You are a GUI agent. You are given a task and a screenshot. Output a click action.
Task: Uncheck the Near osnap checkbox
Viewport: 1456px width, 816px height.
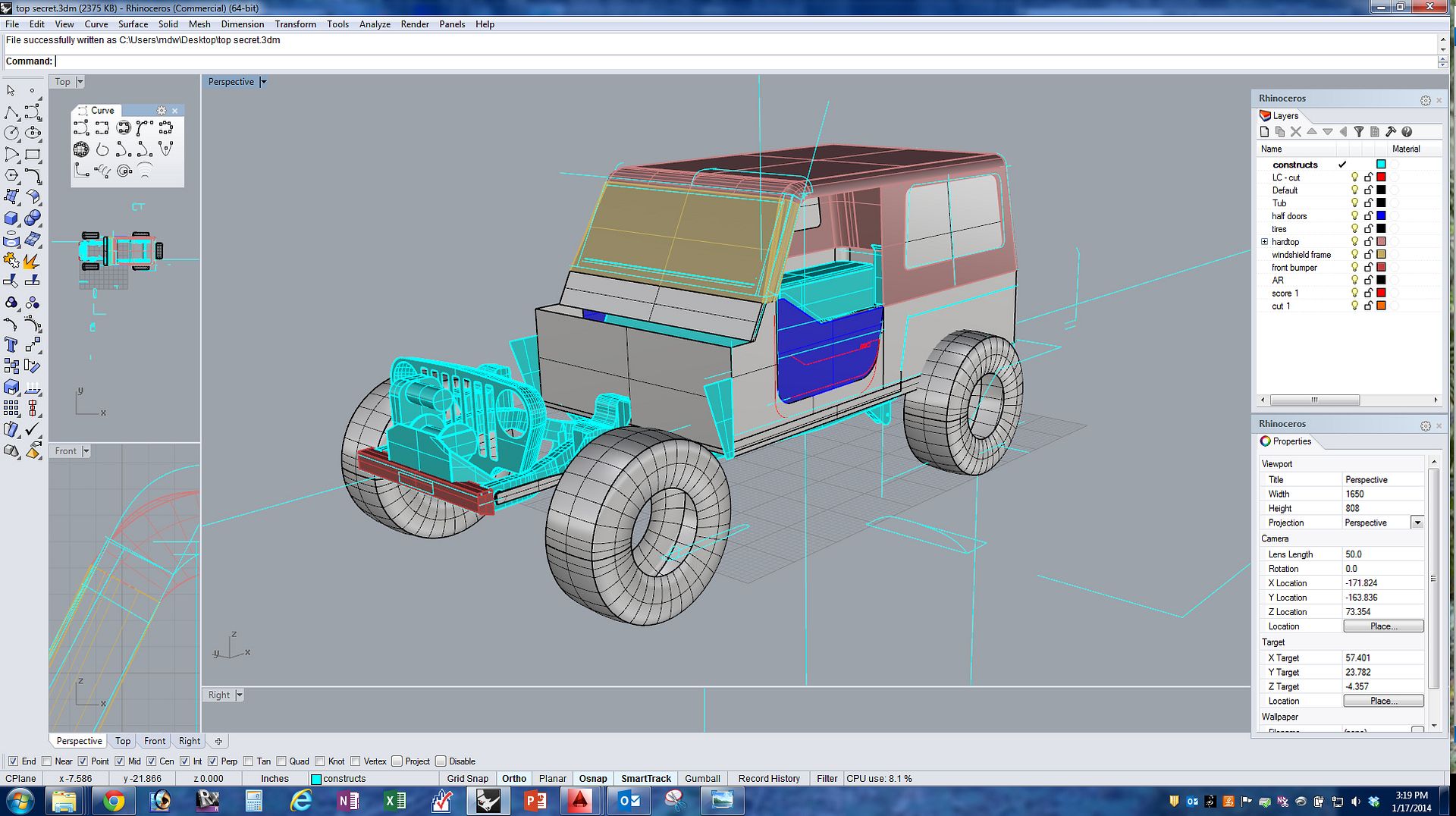click(47, 761)
